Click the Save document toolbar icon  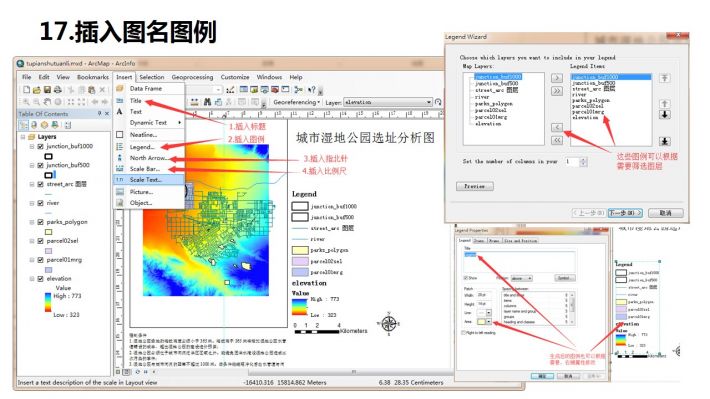(47, 90)
